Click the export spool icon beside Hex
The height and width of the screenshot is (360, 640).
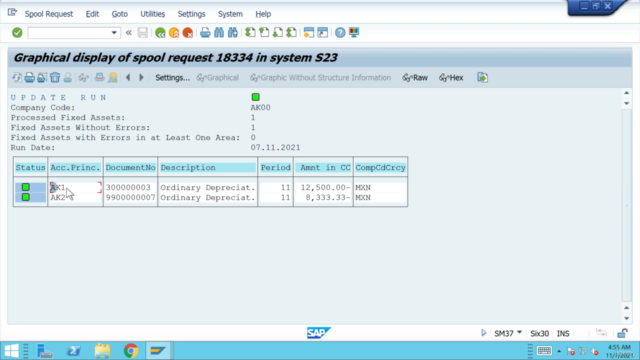(x=482, y=78)
